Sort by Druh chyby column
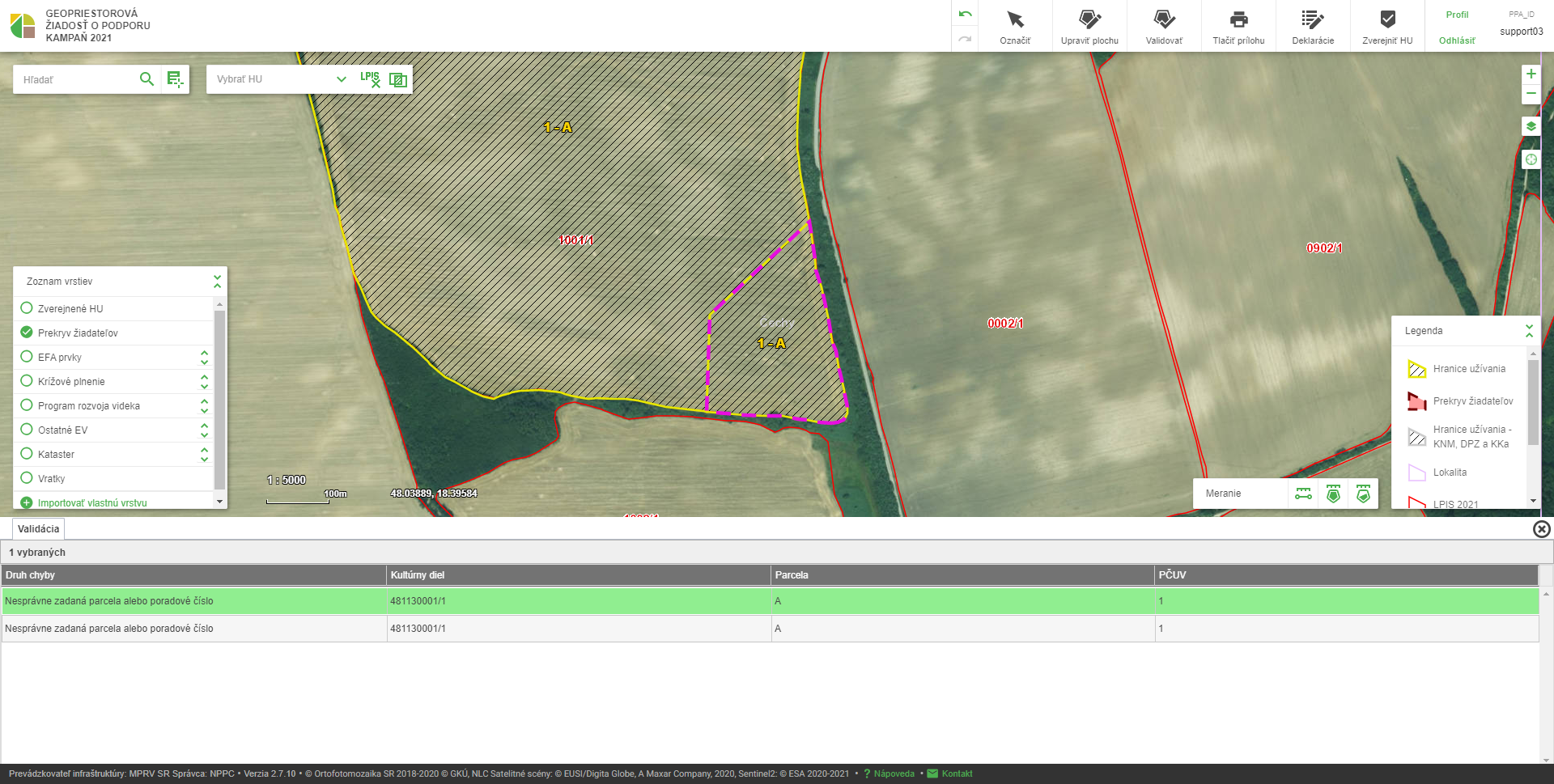Image resolution: width=1554 pixels, height=784 pixels. [x=193, y=575]
